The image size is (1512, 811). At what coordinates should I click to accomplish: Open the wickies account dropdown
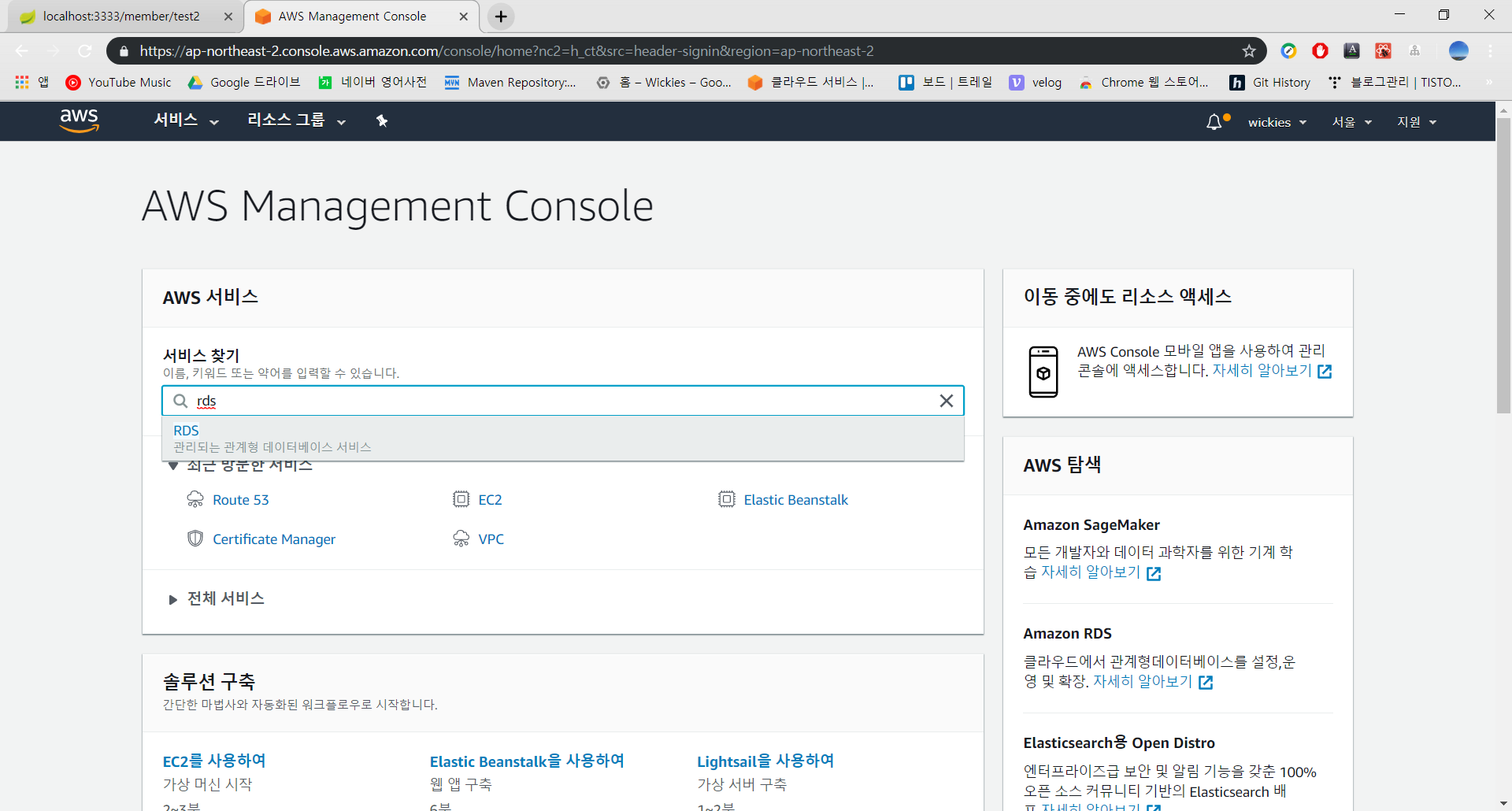click(x=1277, y=122)
